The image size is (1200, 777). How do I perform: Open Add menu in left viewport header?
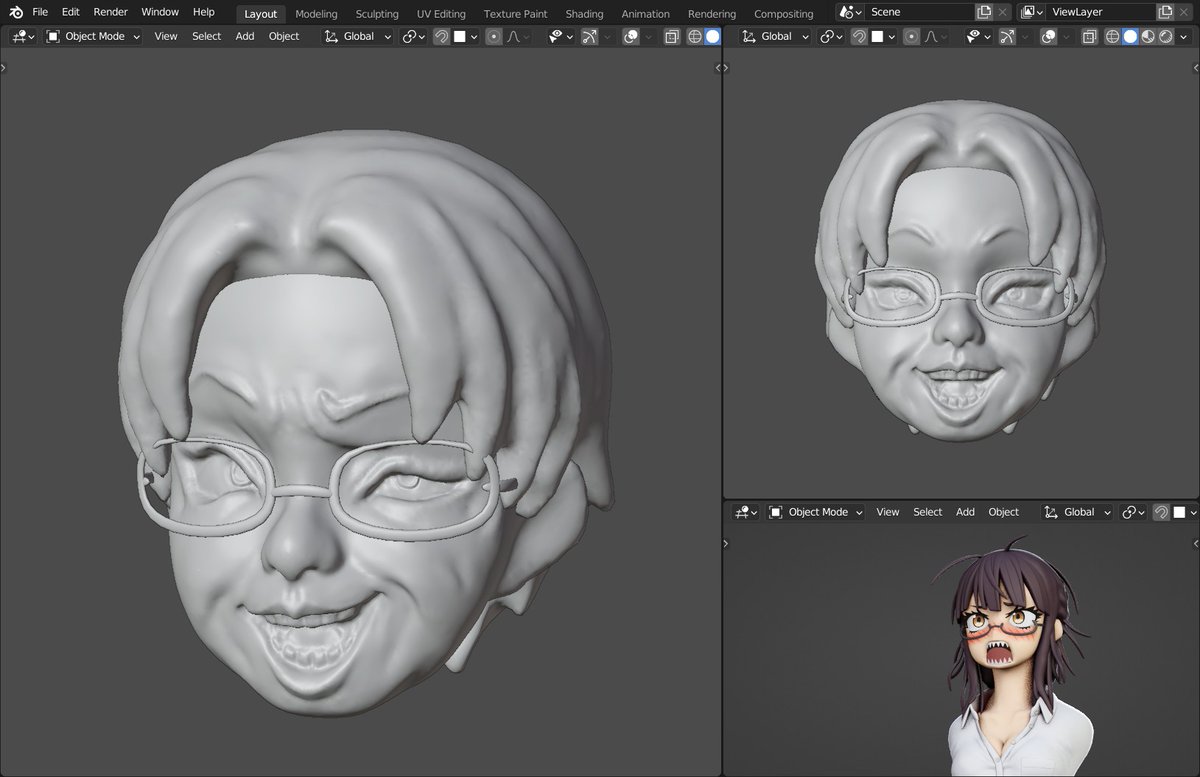click(x=245, y=36)
